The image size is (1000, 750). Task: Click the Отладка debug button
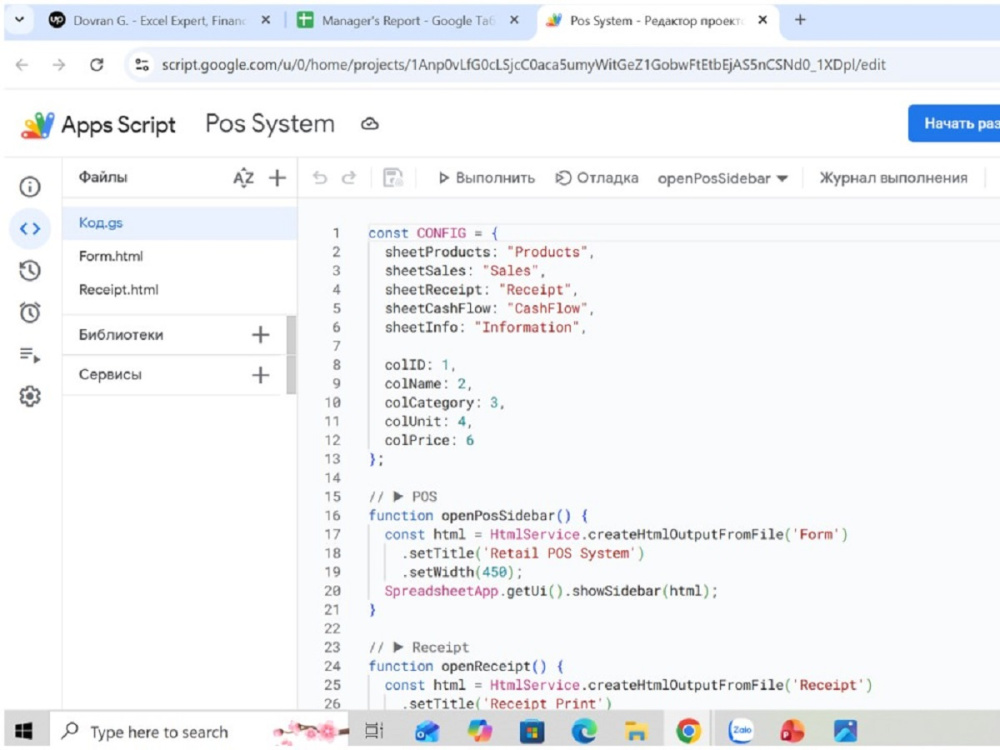click(x=596, y=178)
